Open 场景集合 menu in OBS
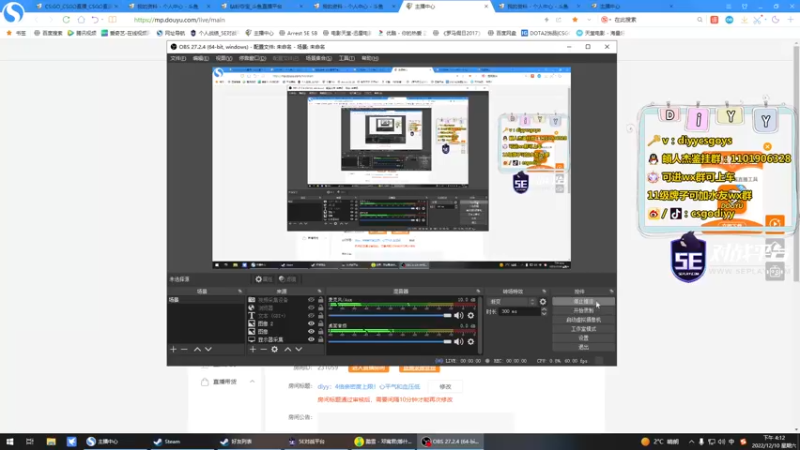 [x=318, y=58]
